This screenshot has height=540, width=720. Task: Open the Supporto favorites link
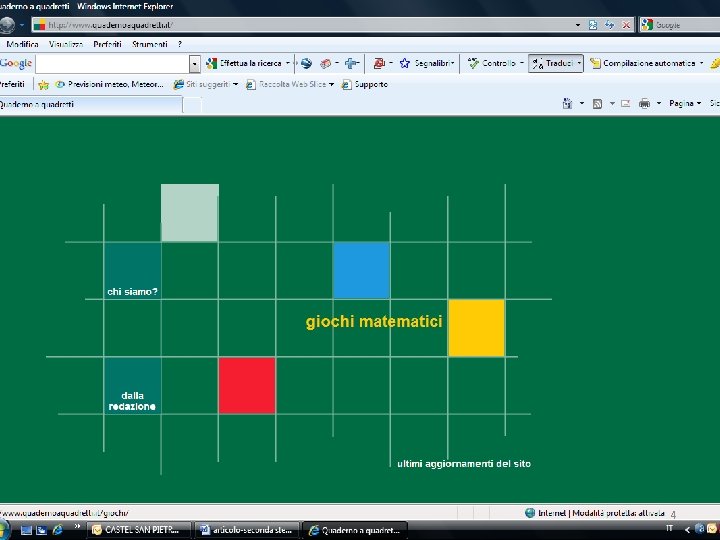pos(365,84)
